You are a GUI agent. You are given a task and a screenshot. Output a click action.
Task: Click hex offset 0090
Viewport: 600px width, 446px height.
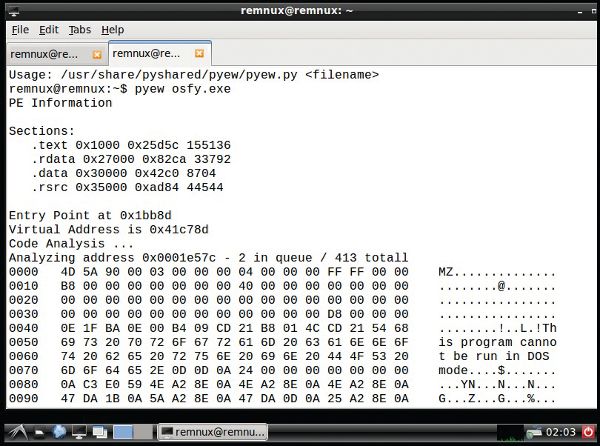coord(24,399)
